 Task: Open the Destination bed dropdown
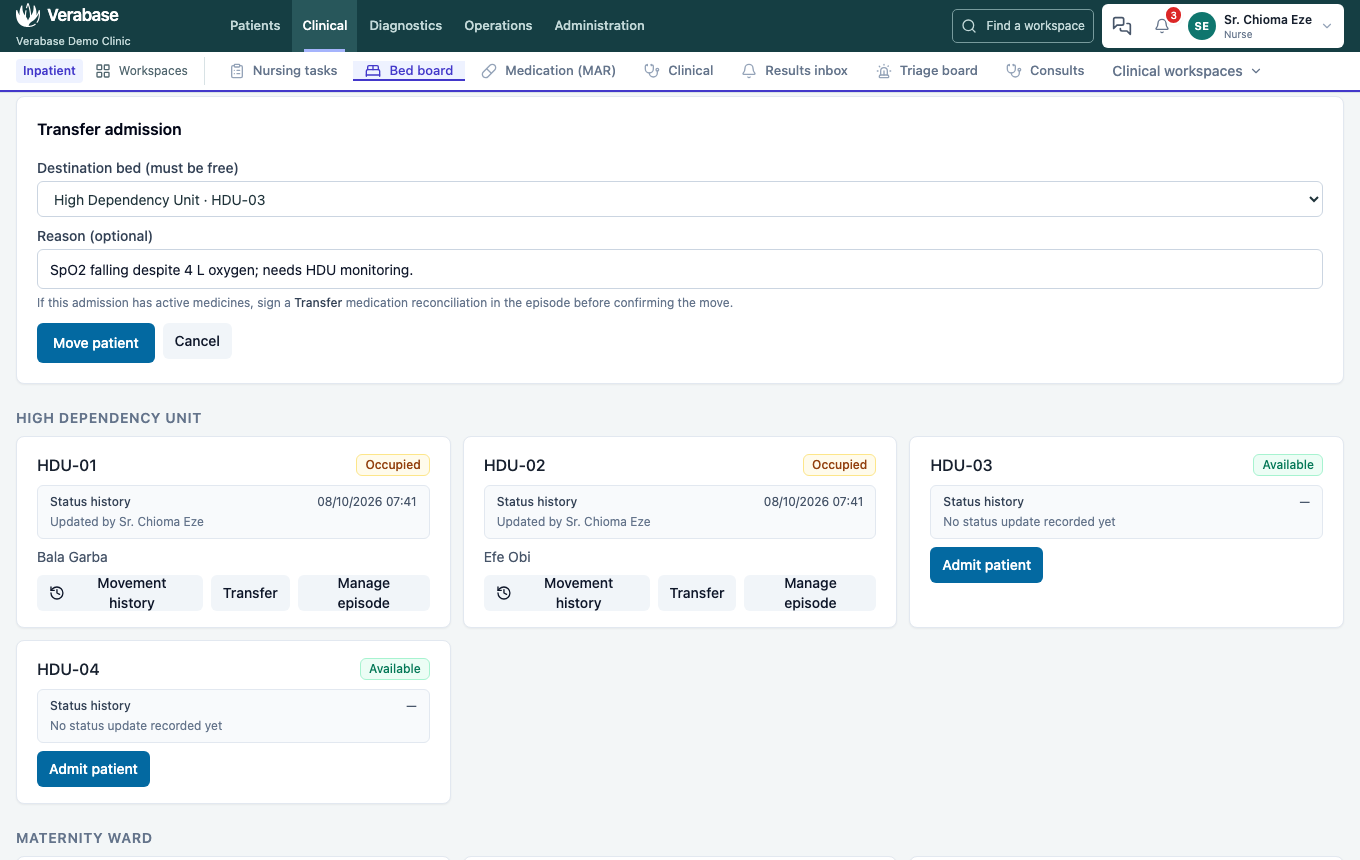[x=680, y=200]
